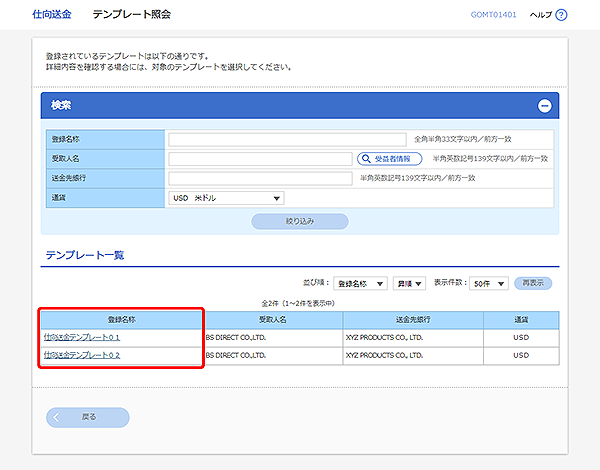Open 受益者情報 lookup with magnifier icon
This screenshot has height=470, width=600.
389,158
